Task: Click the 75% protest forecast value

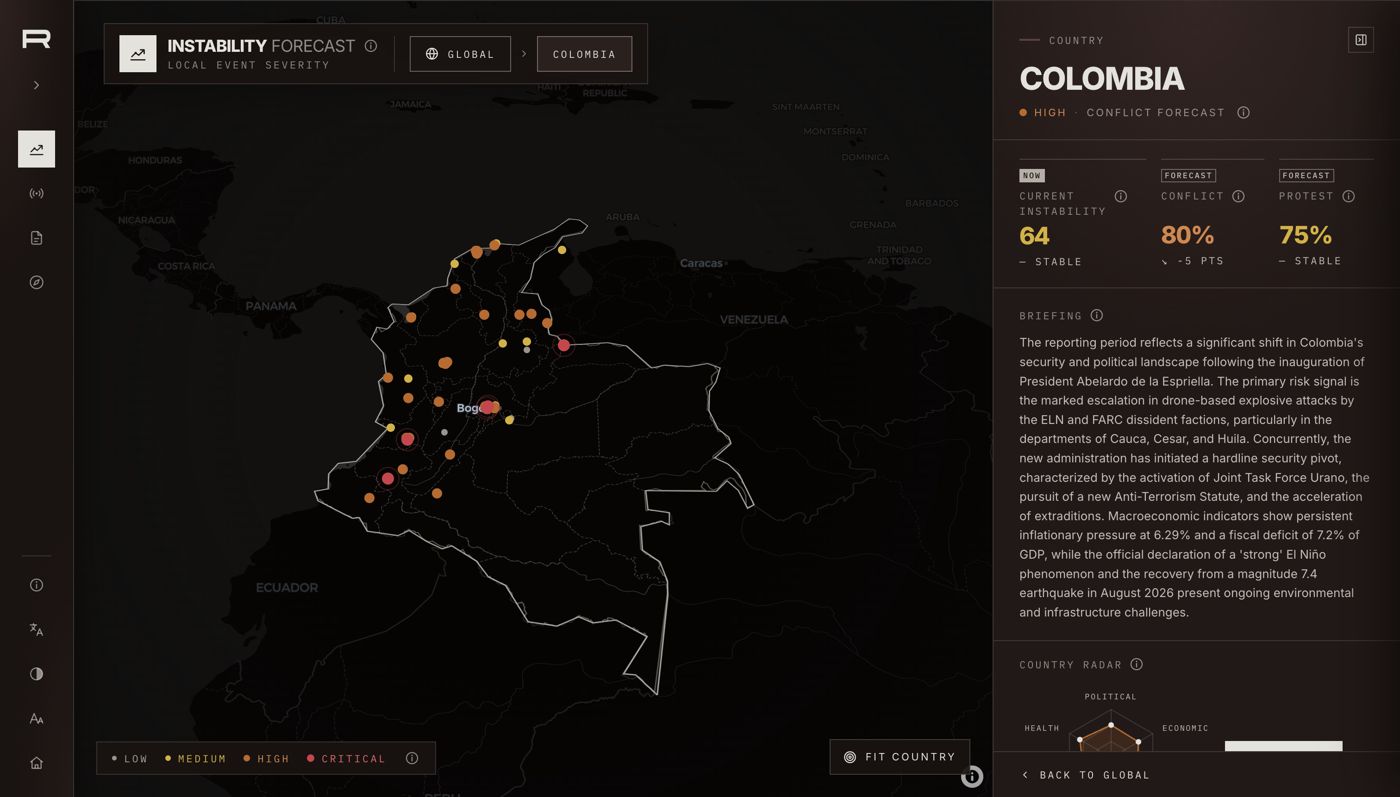Action: (x=1306, y=236)
